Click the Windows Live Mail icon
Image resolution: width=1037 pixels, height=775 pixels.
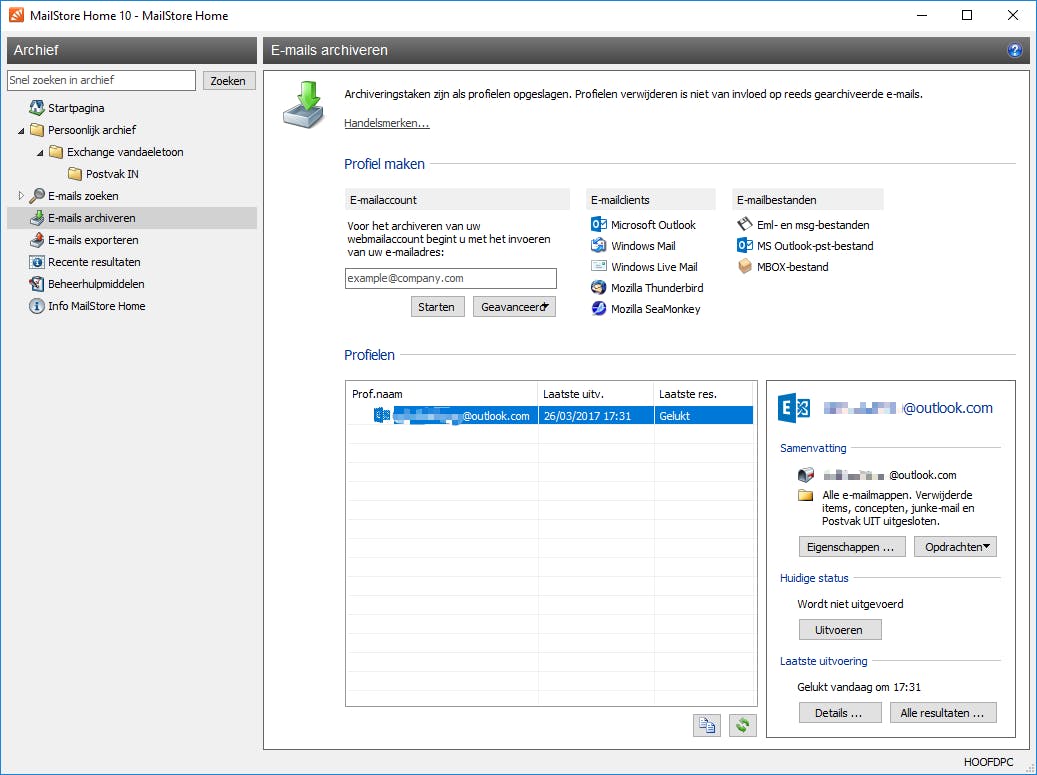coord(599,266)
